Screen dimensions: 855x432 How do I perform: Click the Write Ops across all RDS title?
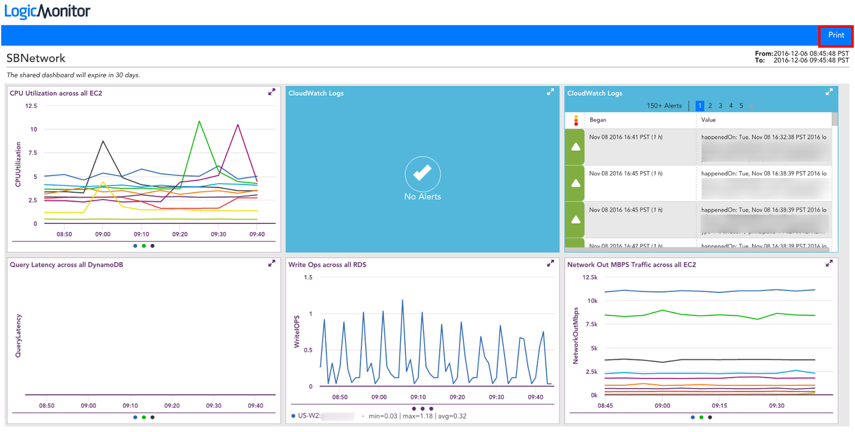point(329,265)
